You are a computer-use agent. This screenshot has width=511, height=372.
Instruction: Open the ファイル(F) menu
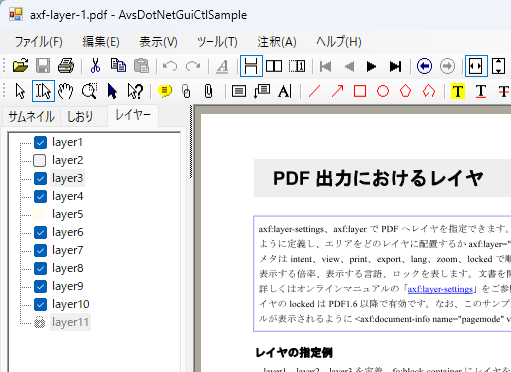tap(39, 42)
